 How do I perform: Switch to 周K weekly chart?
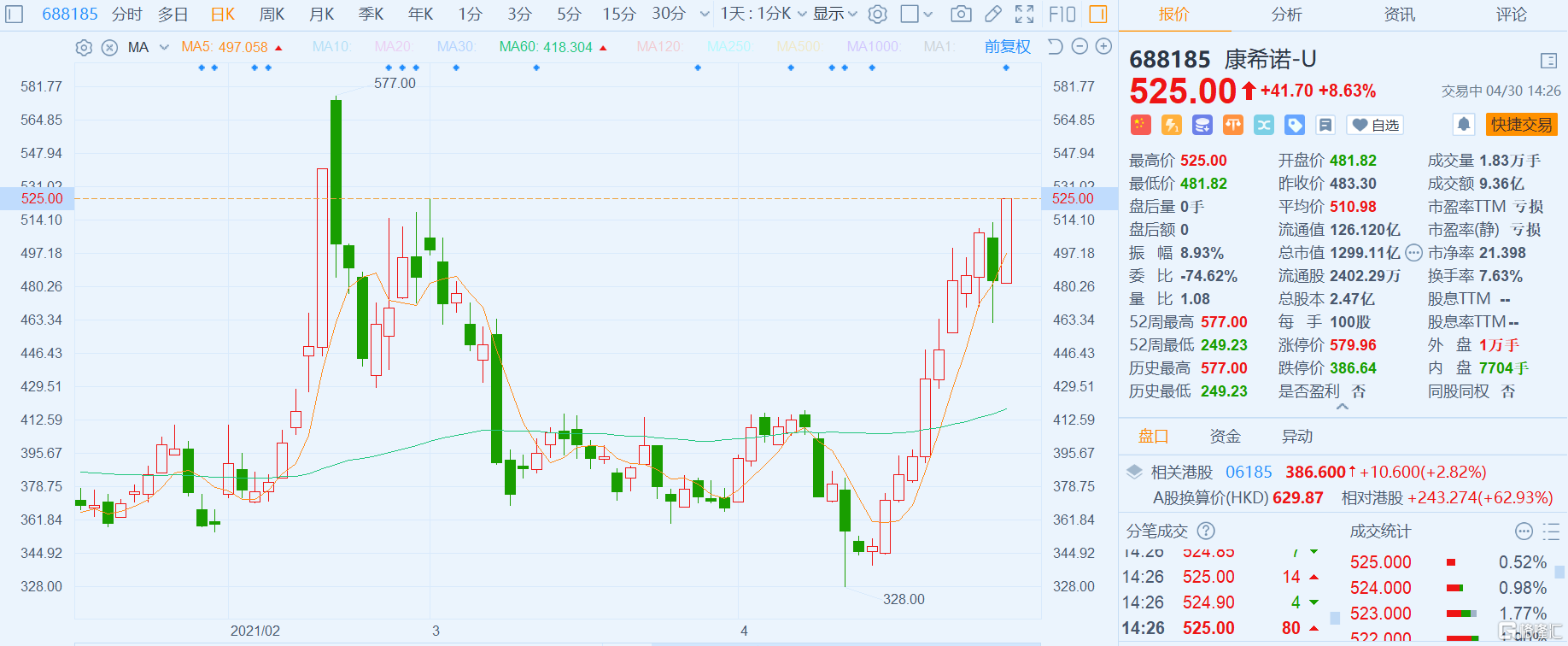click(x=272, y=15)
